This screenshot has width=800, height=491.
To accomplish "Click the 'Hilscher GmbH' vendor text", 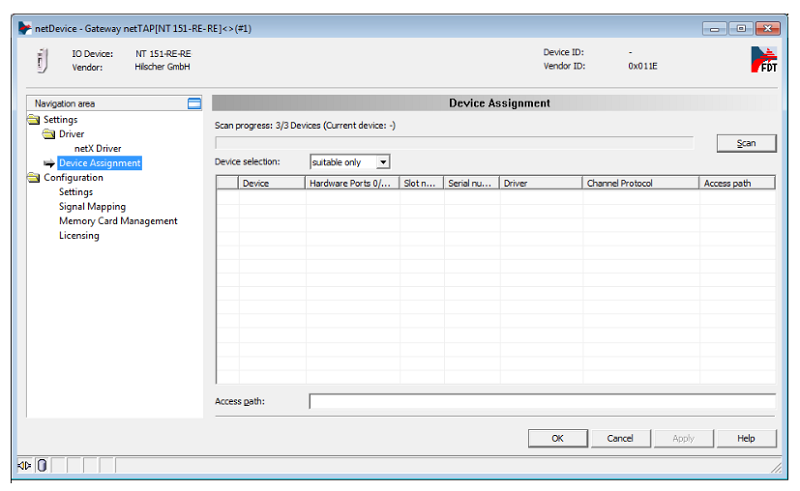I will 162,67.
